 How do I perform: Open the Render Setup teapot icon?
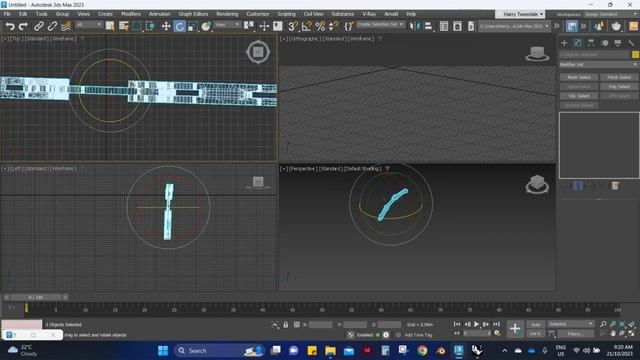616,26
